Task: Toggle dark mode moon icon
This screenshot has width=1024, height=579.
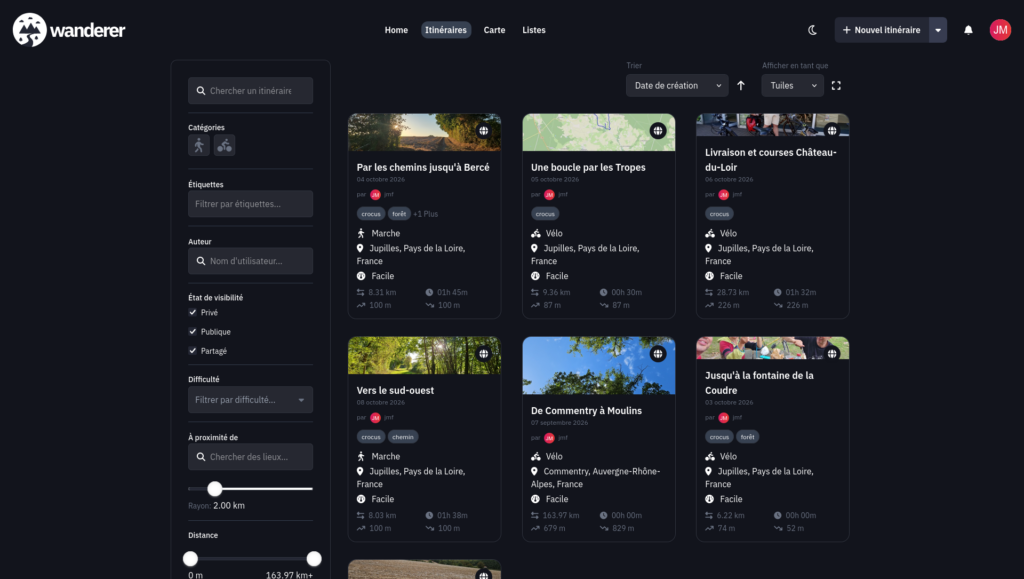Action: [x=812, y=30]
